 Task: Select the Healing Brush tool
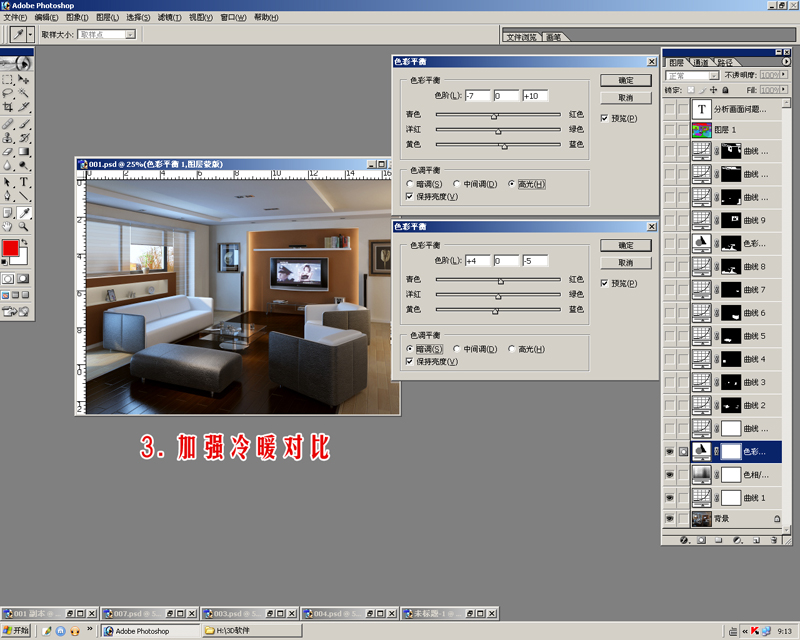8,124
